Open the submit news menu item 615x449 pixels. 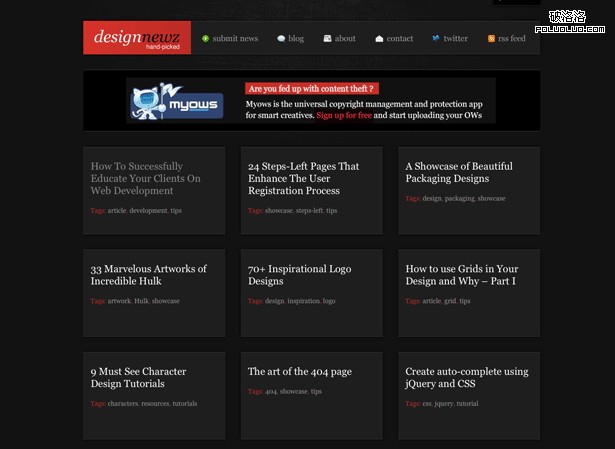[235, 39]
